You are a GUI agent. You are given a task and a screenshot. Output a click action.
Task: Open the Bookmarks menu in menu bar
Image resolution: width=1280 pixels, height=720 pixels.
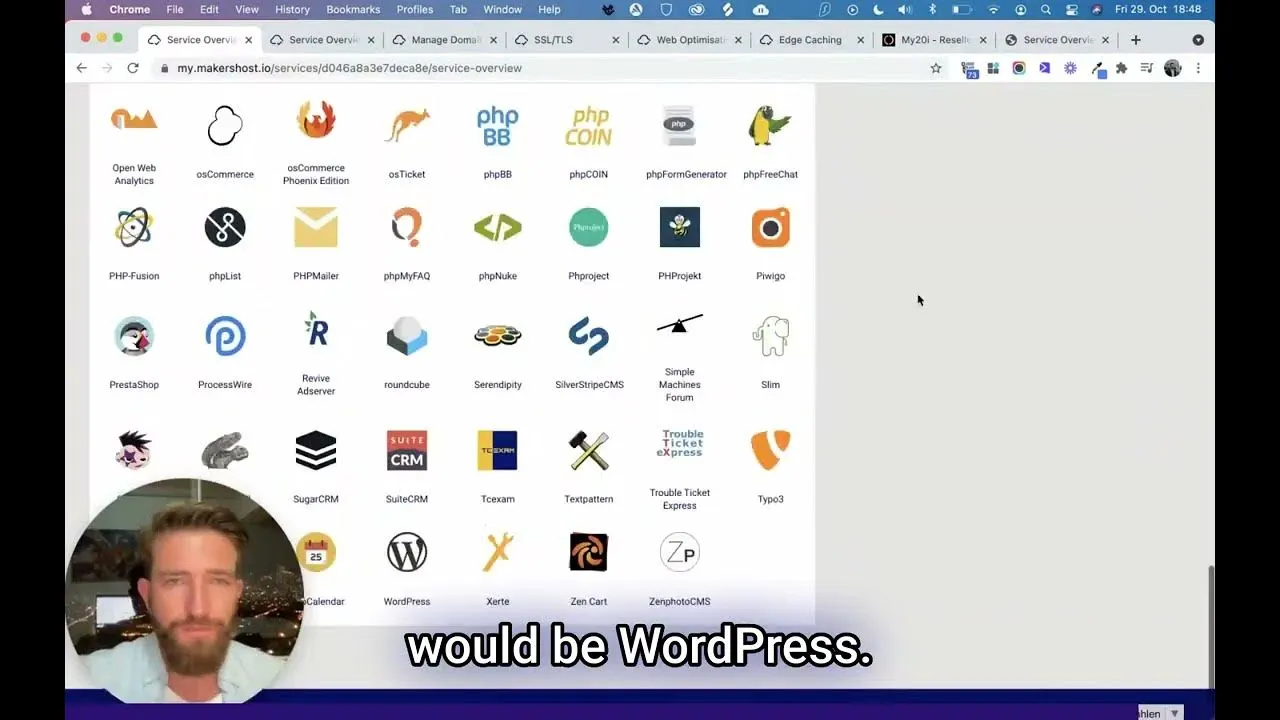(353, 10)
